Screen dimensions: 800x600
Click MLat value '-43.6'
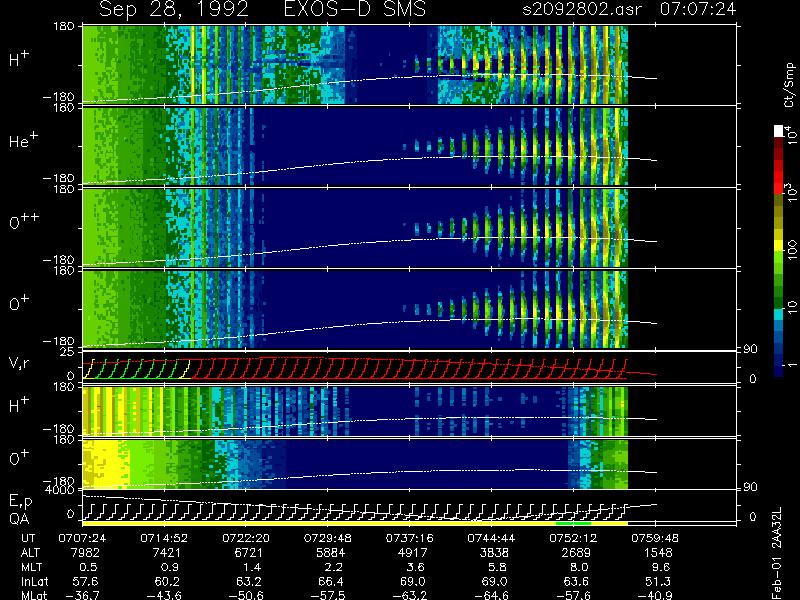tap(164, 595)
